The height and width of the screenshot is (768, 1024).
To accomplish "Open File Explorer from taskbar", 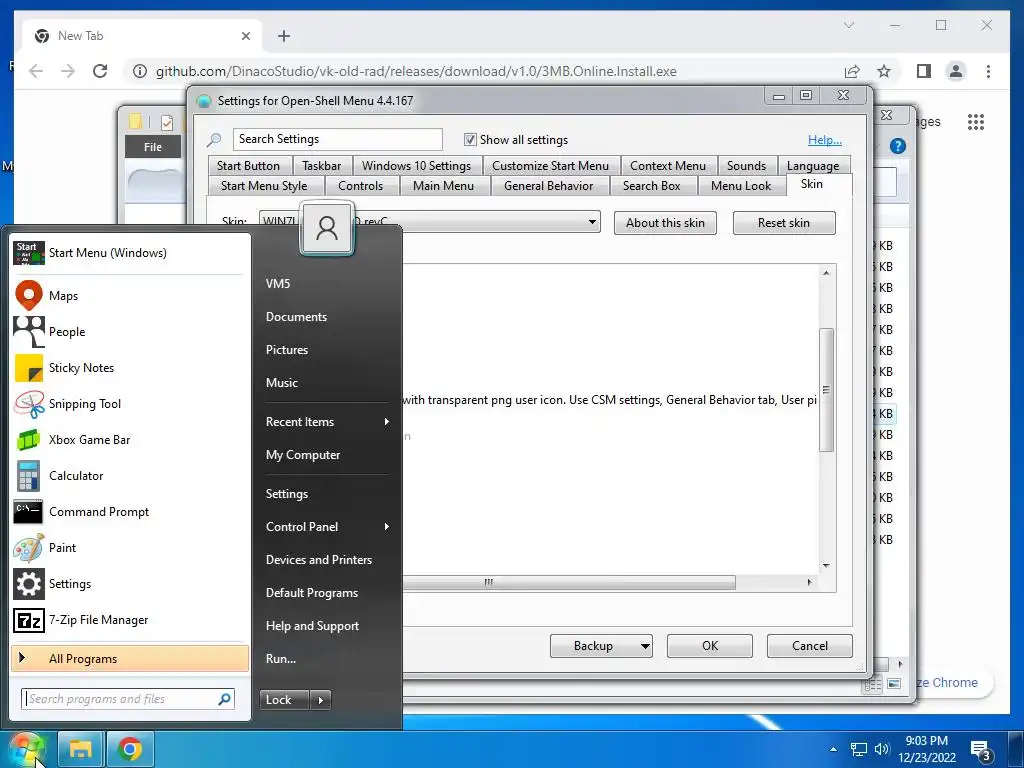I will tap(80, 748).
